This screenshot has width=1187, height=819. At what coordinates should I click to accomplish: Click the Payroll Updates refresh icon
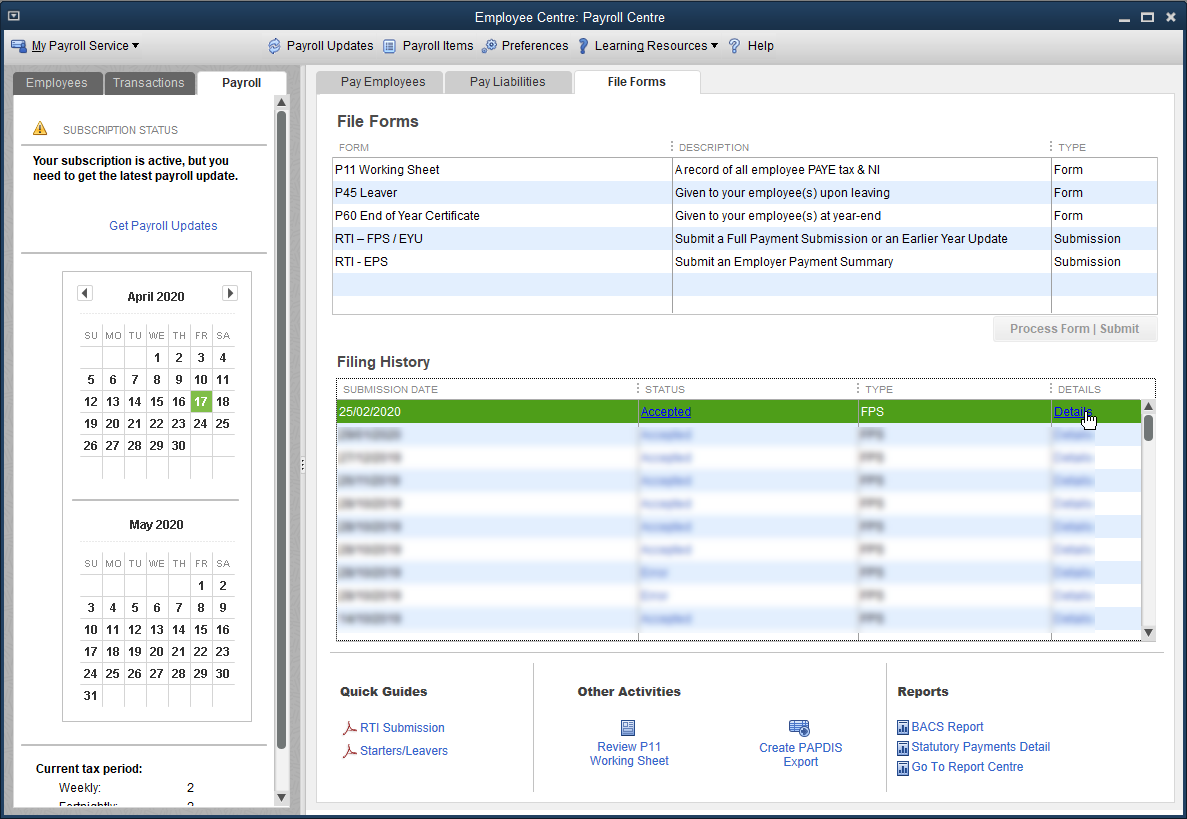click(x=274, y=46)
